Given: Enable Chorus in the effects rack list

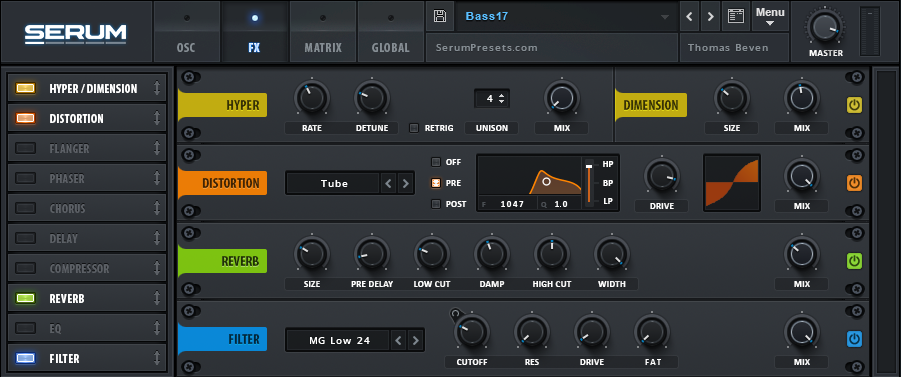Looking at the screenshot, I should point(25,208).
